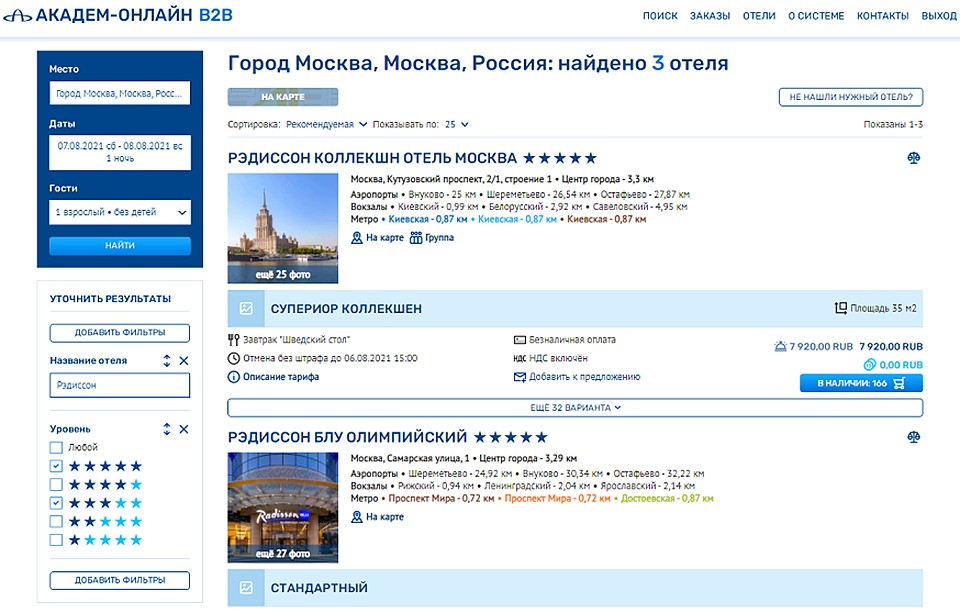Image resolution: width=960 pixels, height=613 pixels.
Task: Open Стандартный room photo icon
Action: tap(246, 588)
